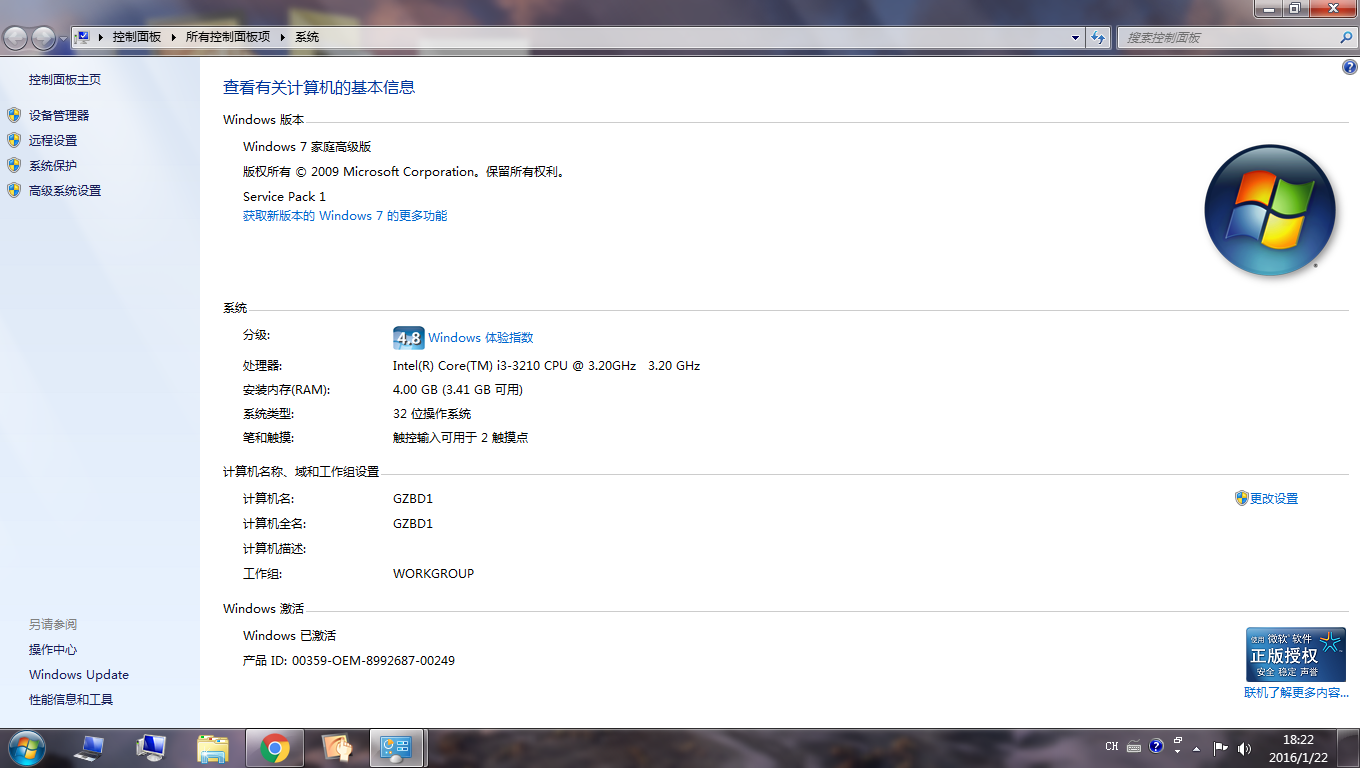Screen dimensions: 1360x768
Task: Open 设备管理器
Action: pyautogui.click(x=59, y=116)
